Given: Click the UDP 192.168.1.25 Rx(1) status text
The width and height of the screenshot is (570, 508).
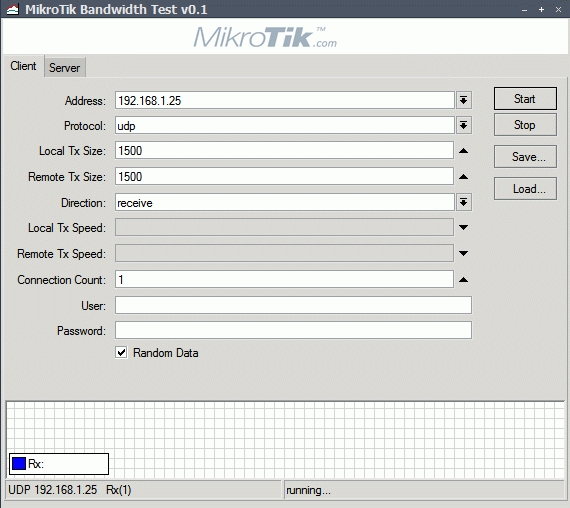Looking at the screenshot, I should click(70, 490).
